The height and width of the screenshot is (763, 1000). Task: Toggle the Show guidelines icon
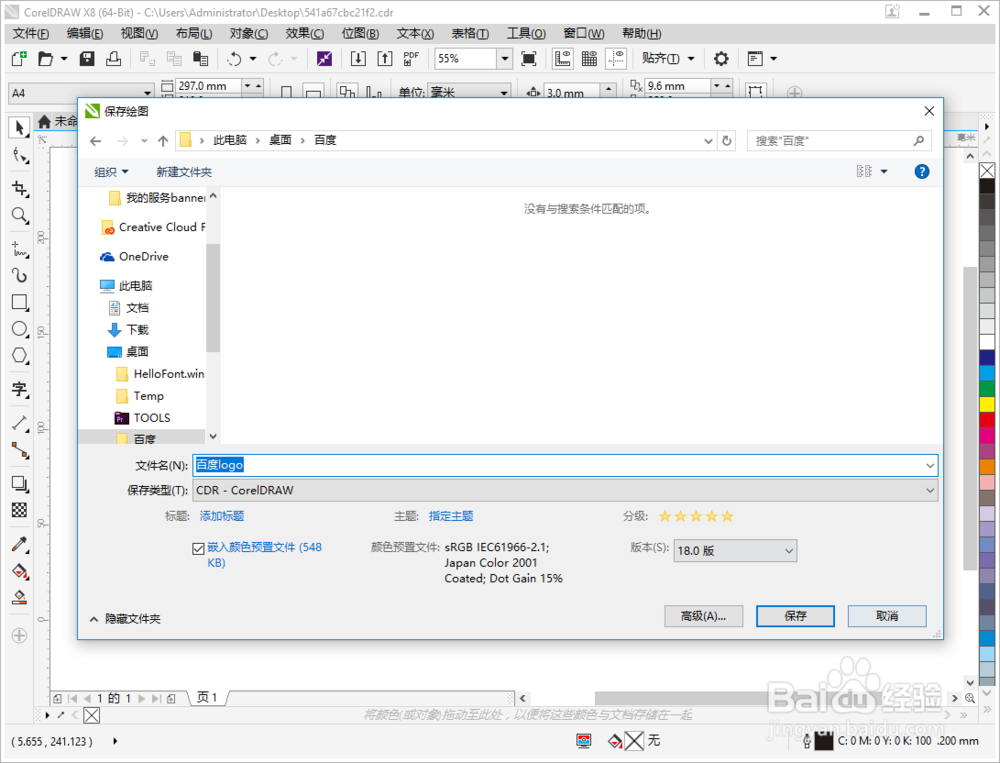(616, 59)
